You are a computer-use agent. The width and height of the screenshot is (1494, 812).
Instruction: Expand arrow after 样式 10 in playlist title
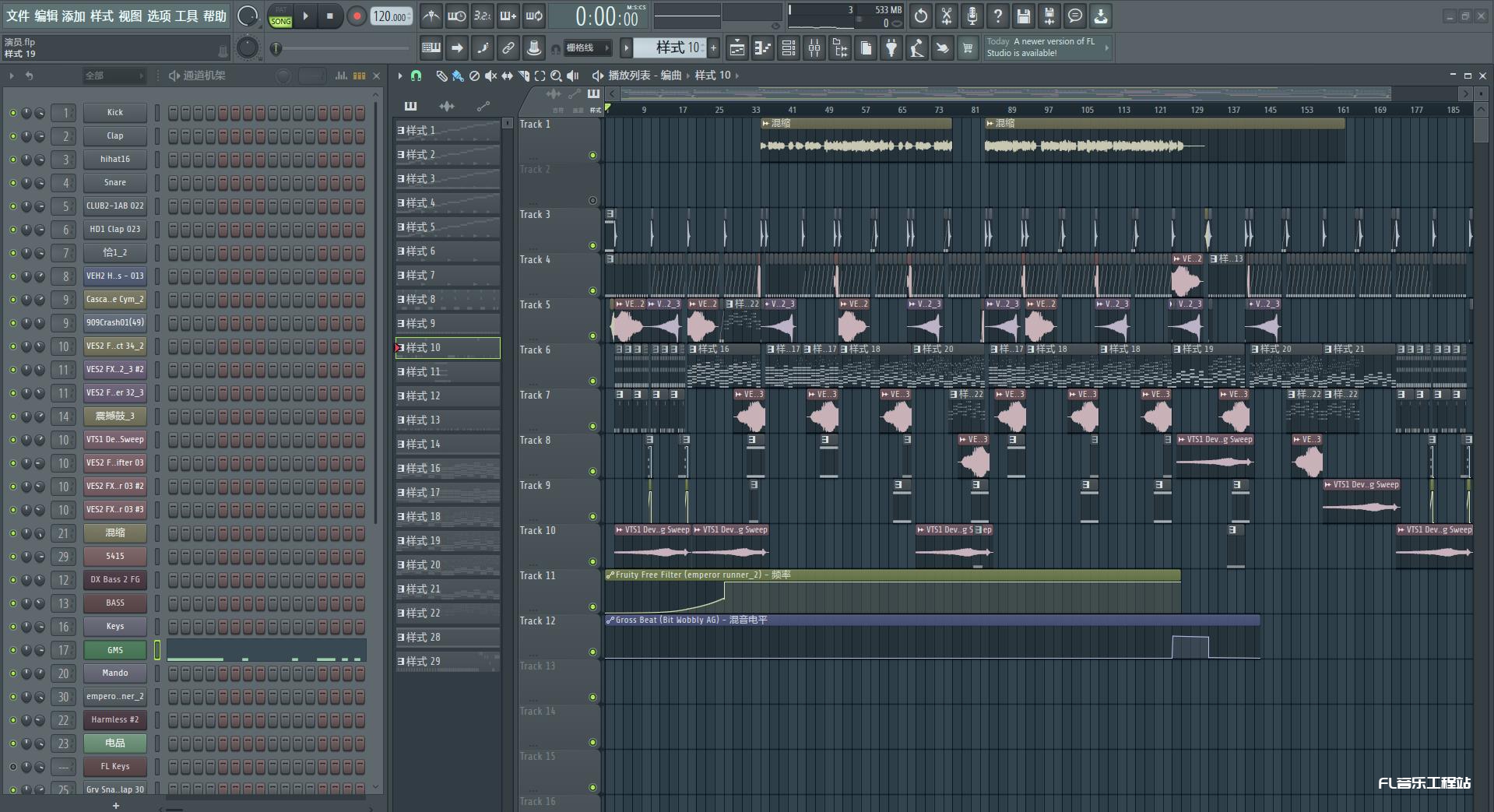pos(736,76)
